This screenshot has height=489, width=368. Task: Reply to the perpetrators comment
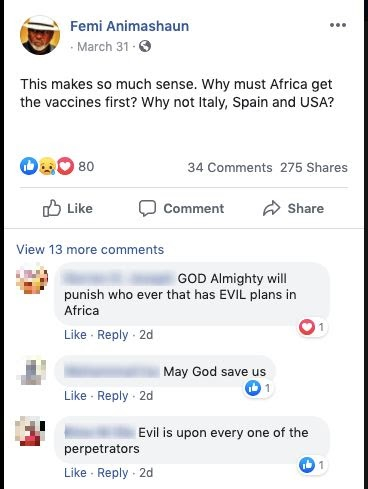(113, 473)
